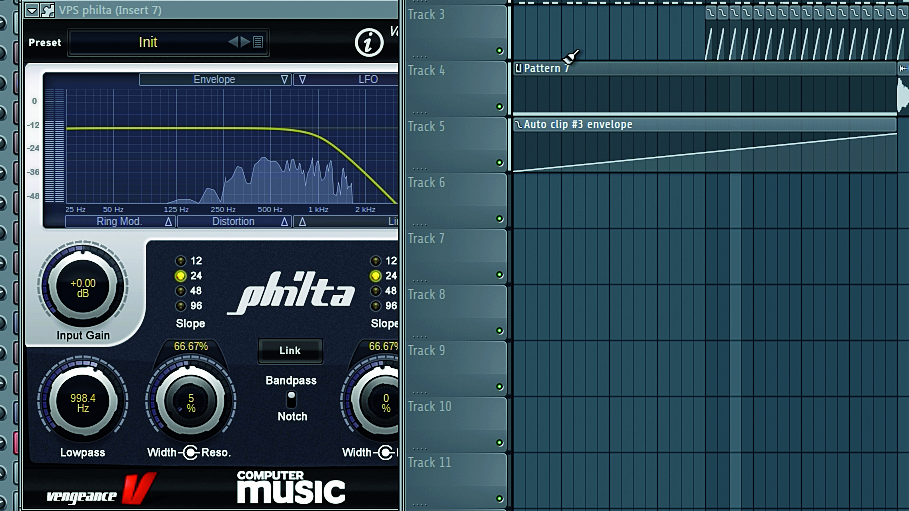Open the preset list icon
The image size is (909, 511).
point(258,42)
